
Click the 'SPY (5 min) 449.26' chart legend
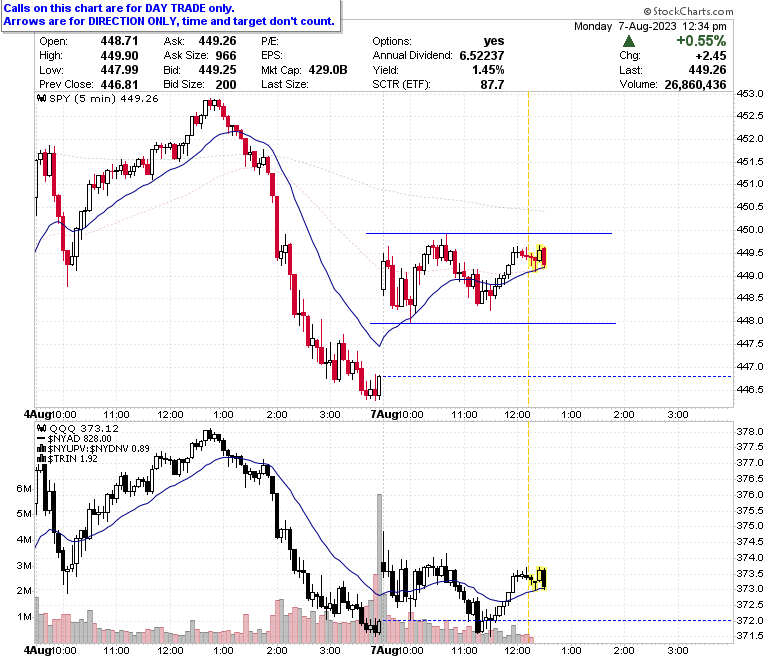pyautogui.click(x=104, y=98)
